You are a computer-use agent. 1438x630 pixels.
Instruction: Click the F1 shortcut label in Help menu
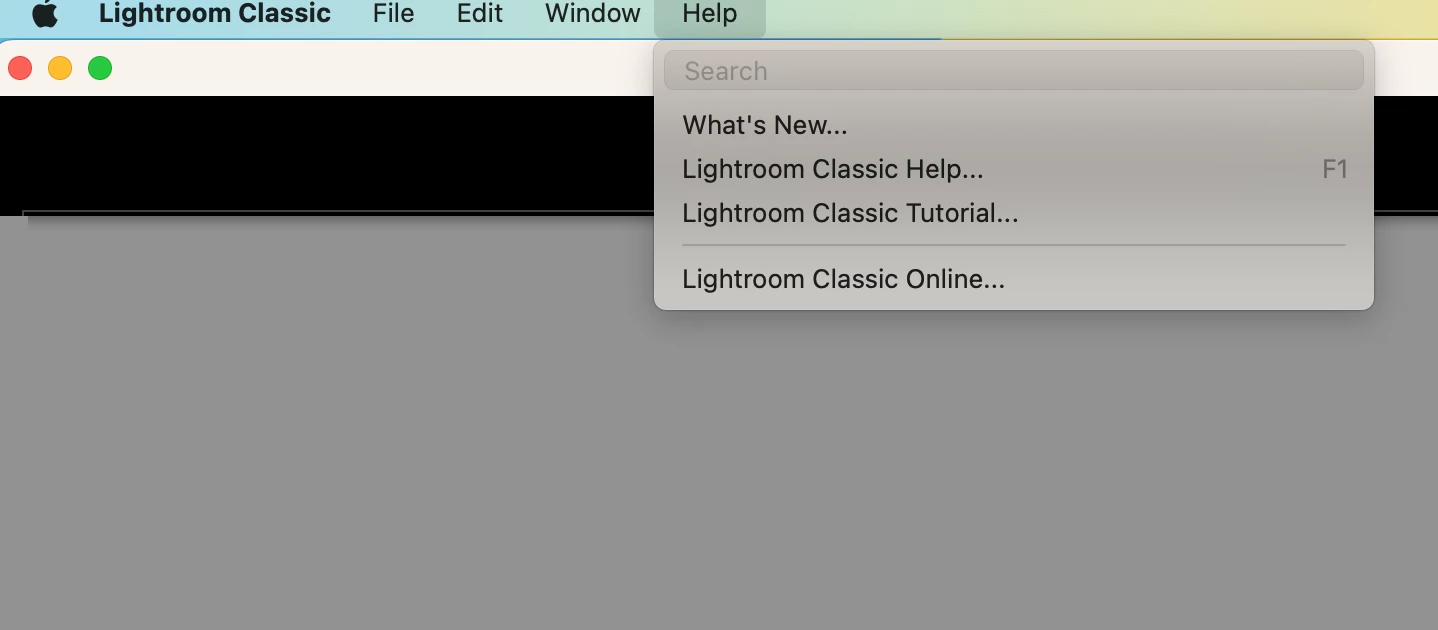point(1335,169)
